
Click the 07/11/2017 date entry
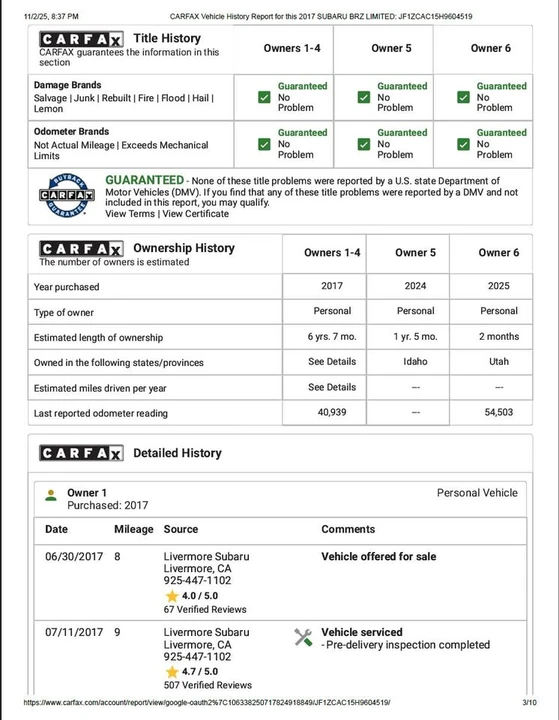[x=74, y=633]
